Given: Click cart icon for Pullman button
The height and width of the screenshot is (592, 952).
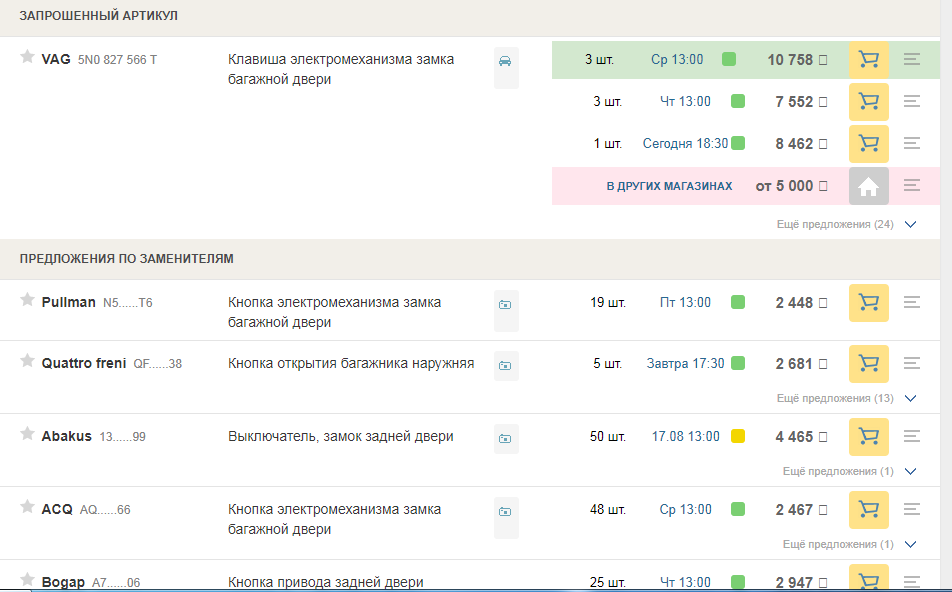Looking at the screenshot, I should [868, 303].
